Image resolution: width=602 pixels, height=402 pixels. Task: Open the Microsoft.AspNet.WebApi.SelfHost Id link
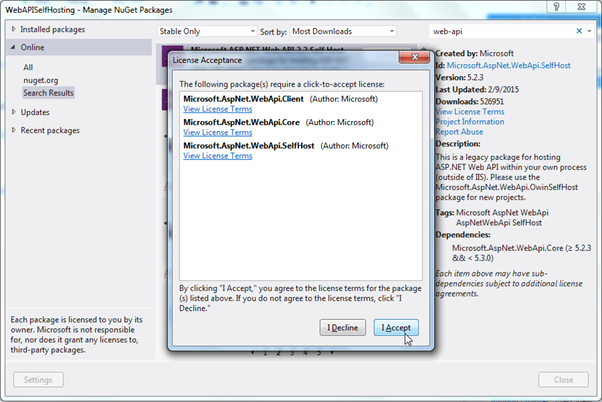click(509, 66)
